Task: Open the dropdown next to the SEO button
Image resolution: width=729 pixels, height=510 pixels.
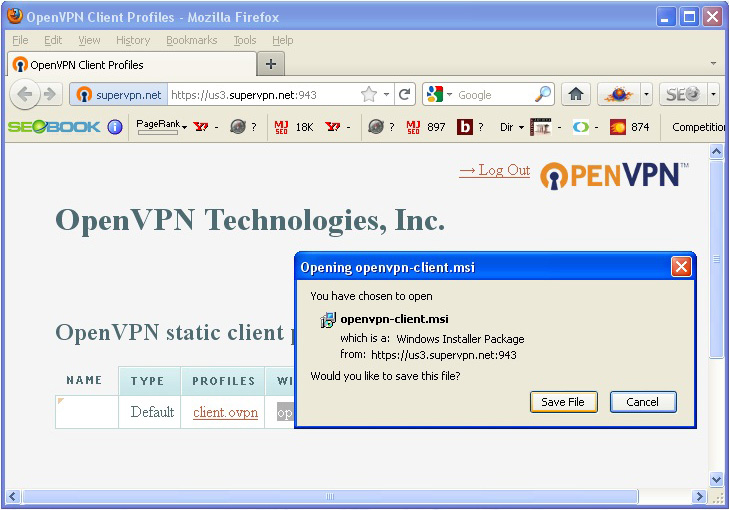Action: click(x=713, y=94)
